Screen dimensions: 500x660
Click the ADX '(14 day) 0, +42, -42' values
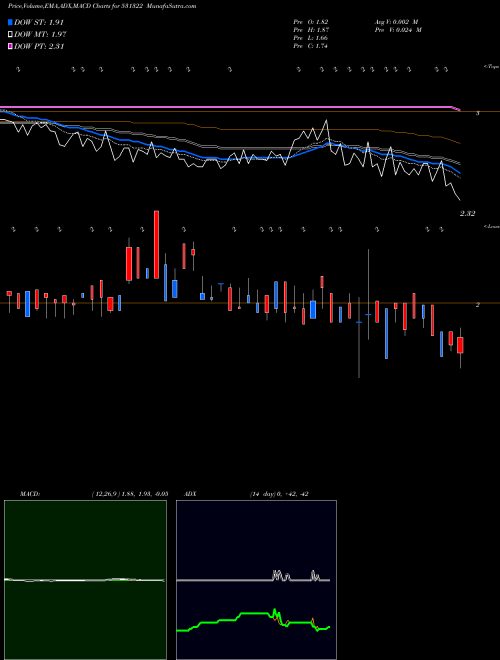[x=278, y=494]
